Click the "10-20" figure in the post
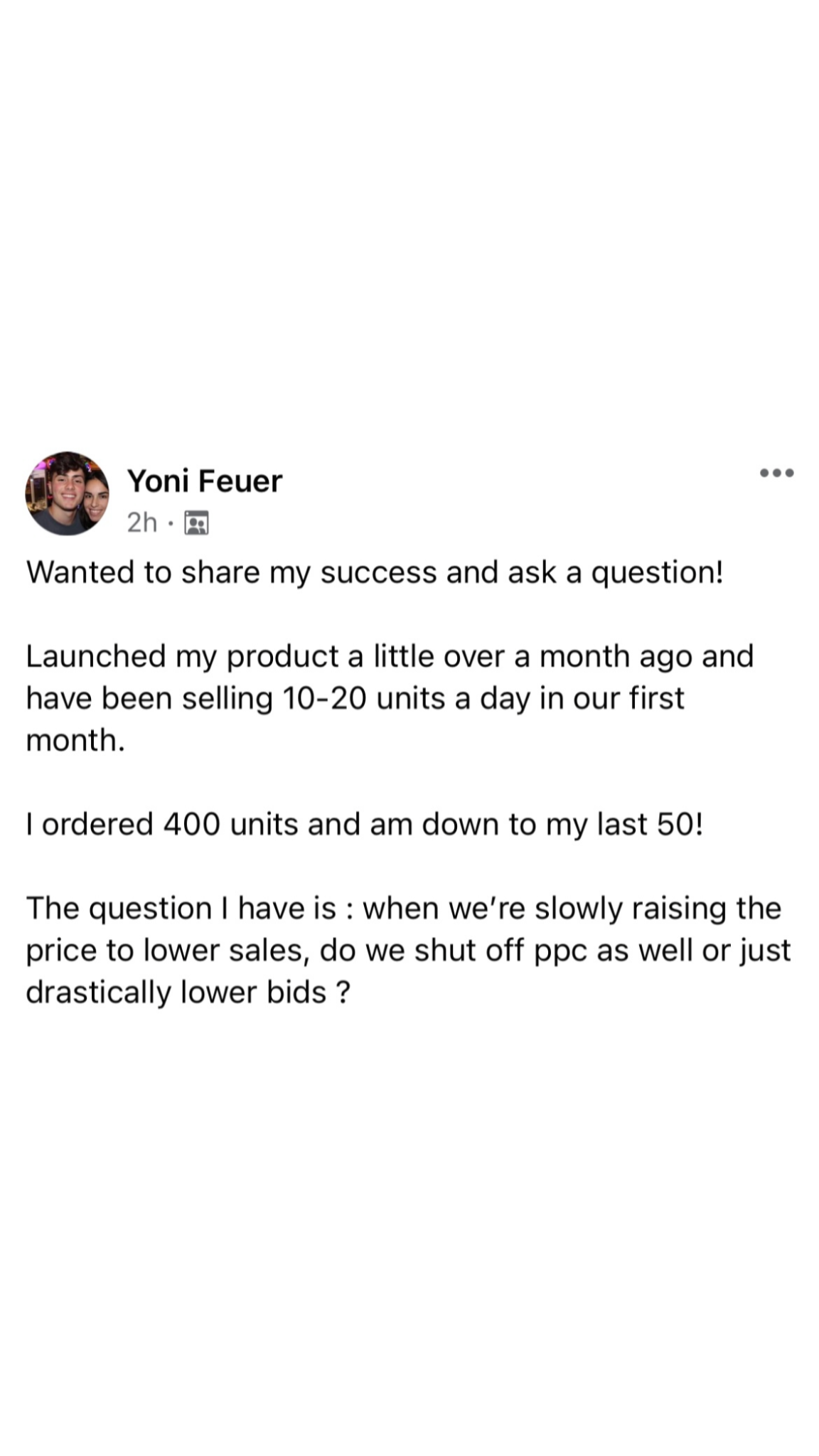Viewport: 819px width, 1456px height. (324, 699)
